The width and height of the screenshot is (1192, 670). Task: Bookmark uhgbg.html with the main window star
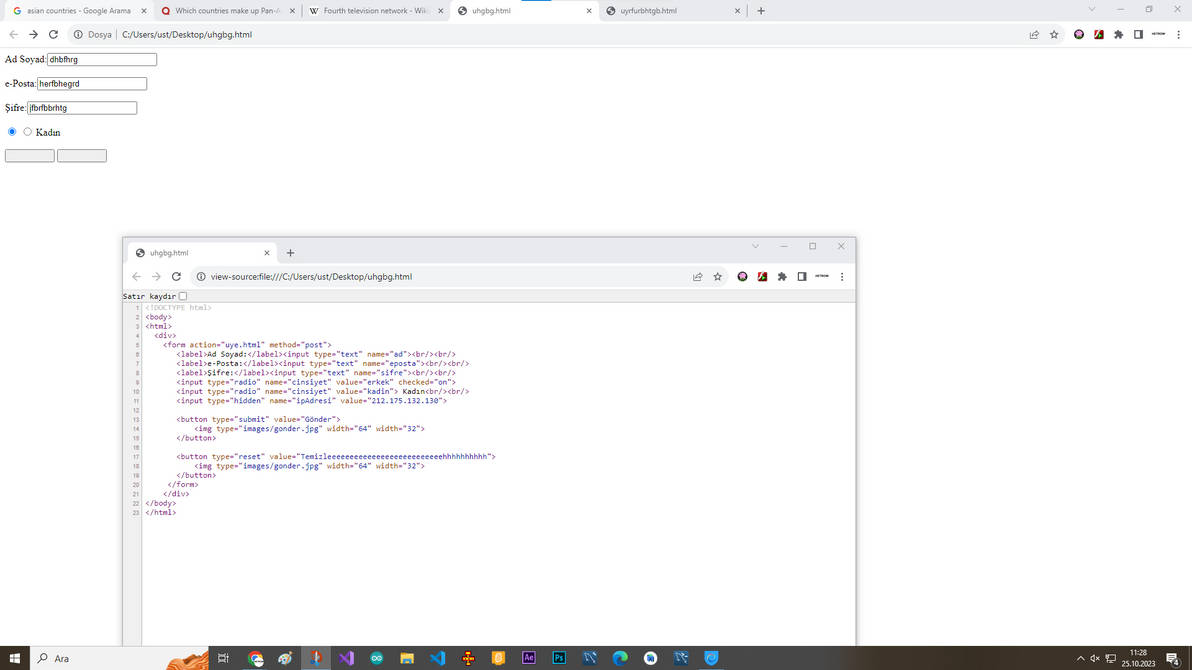(x=1054, y=34)
